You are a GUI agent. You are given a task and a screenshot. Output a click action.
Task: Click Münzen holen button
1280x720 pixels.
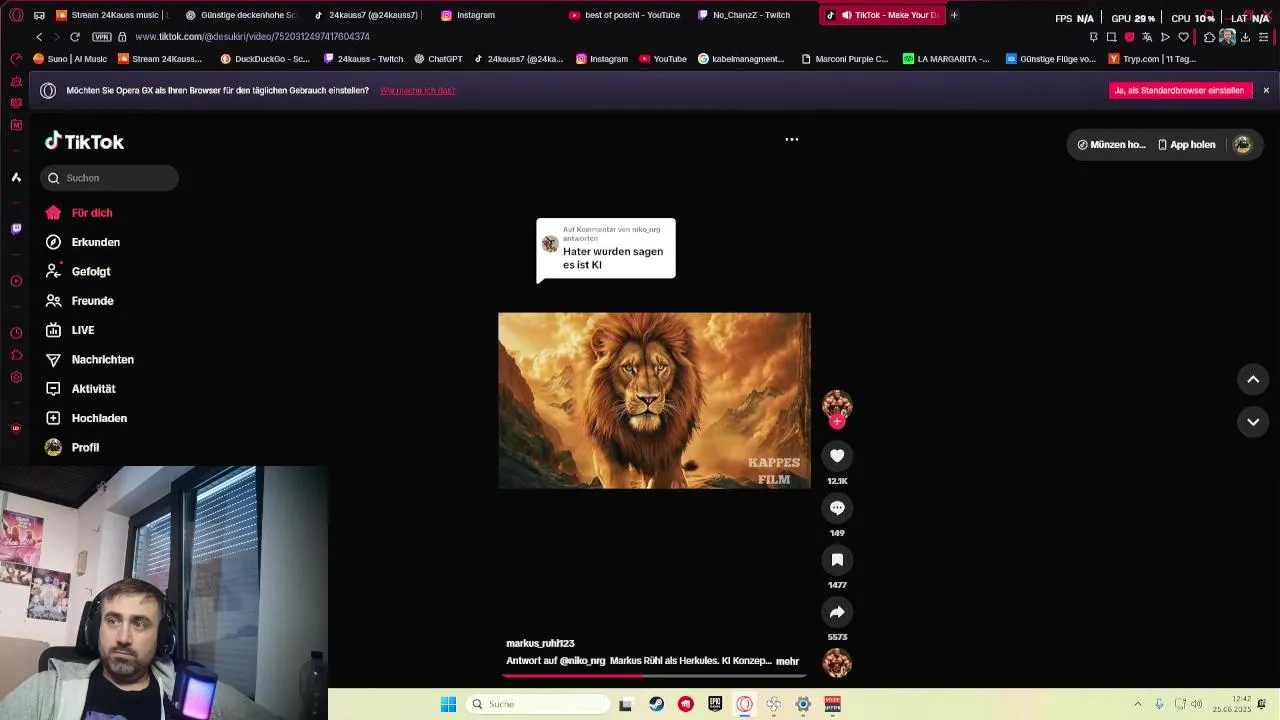[x=1111, y=145]
